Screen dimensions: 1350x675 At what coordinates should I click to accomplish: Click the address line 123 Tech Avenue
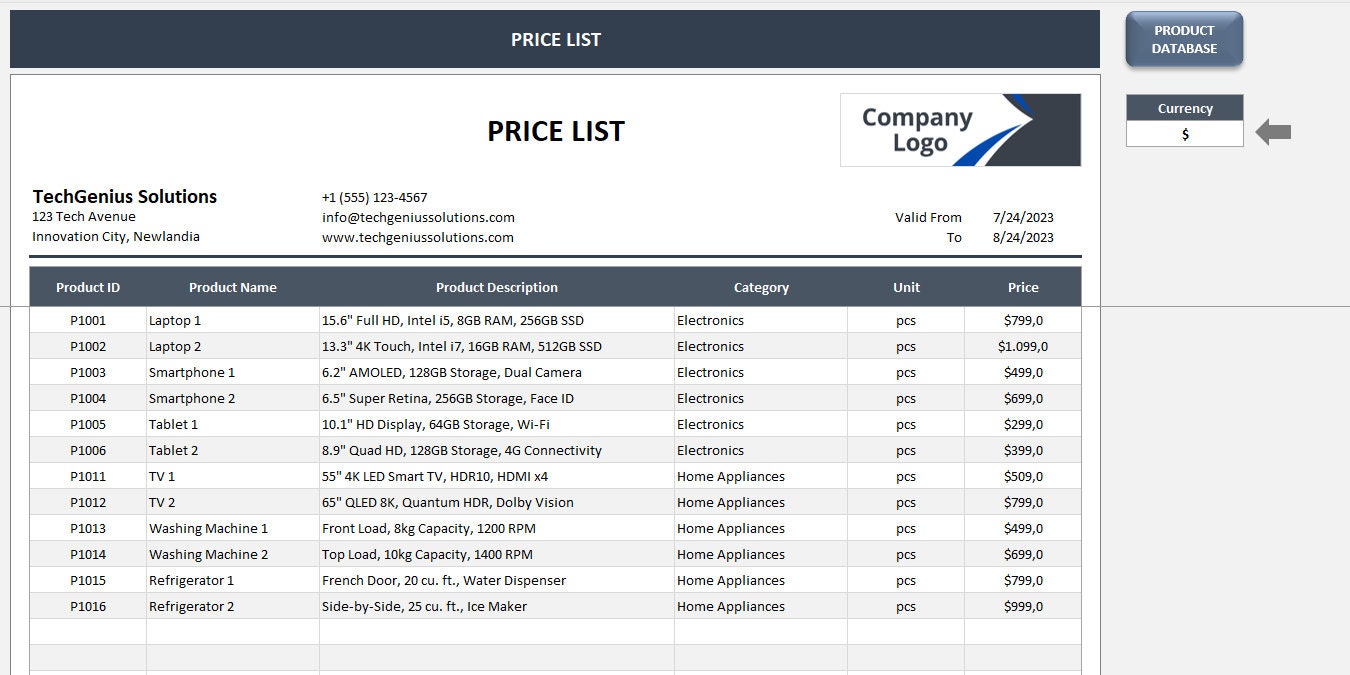pyautogui.click(x=84, y=216)
